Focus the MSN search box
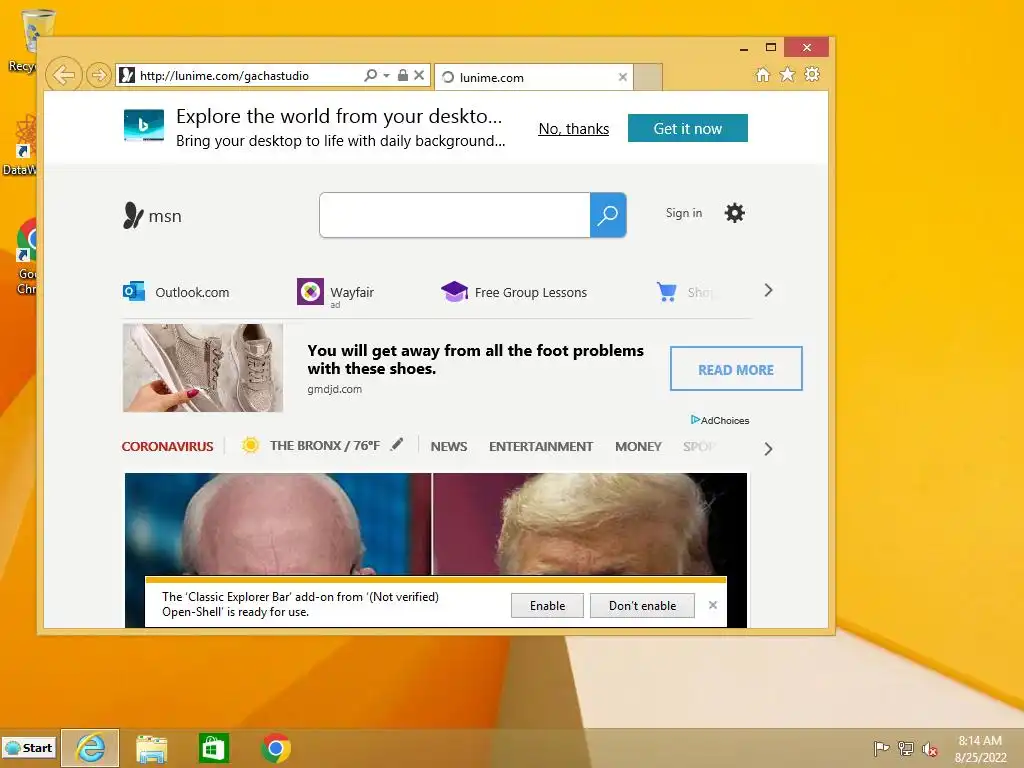This screenshot has width=1024, height=768. (455, 215)
